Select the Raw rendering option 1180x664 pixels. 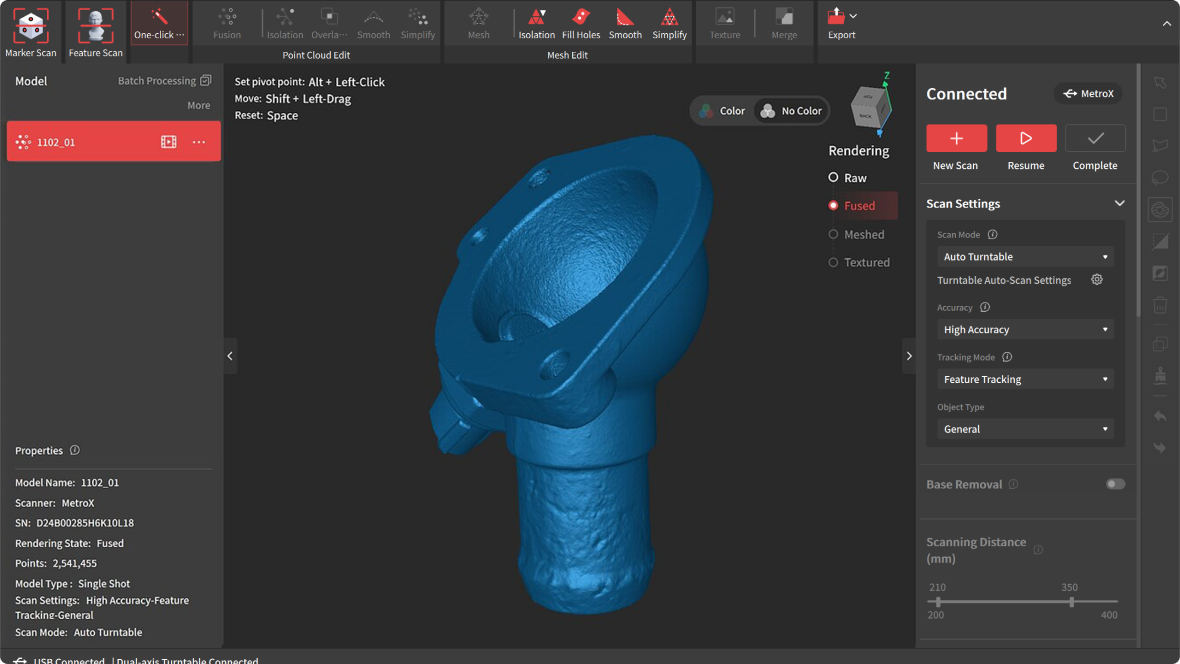point(833,178)
